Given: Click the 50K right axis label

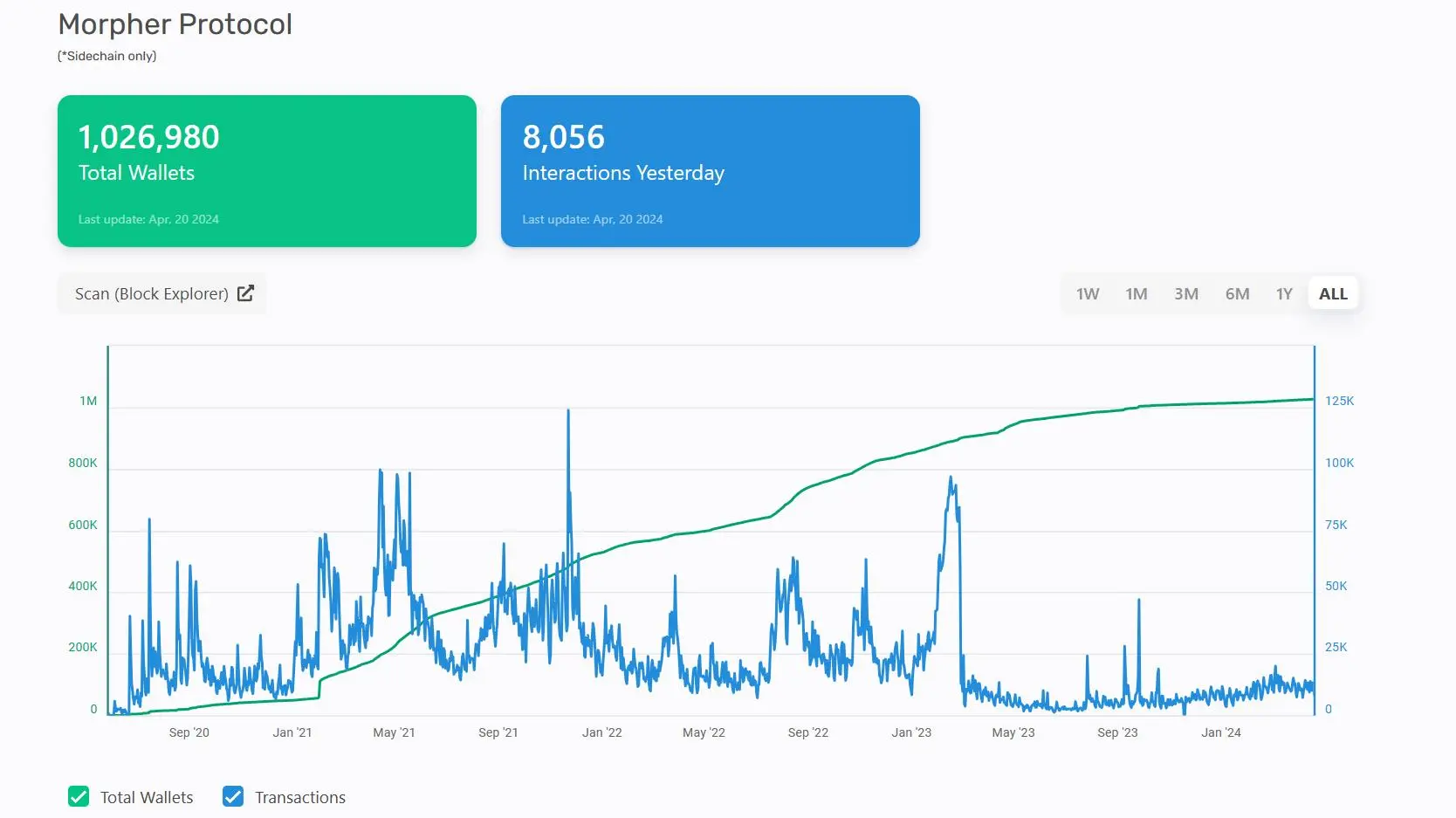Looking at the screenshot, I should coord(1336,586).
